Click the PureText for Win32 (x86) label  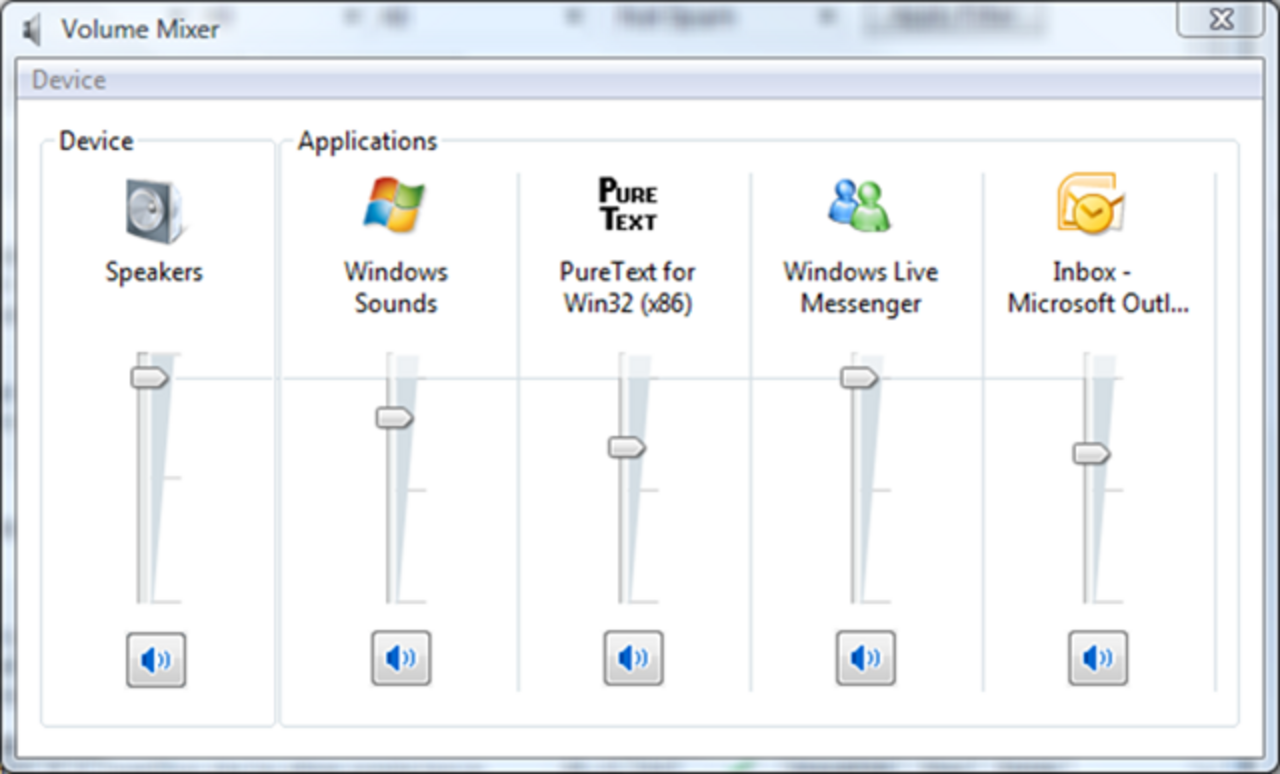pos(628,287)
